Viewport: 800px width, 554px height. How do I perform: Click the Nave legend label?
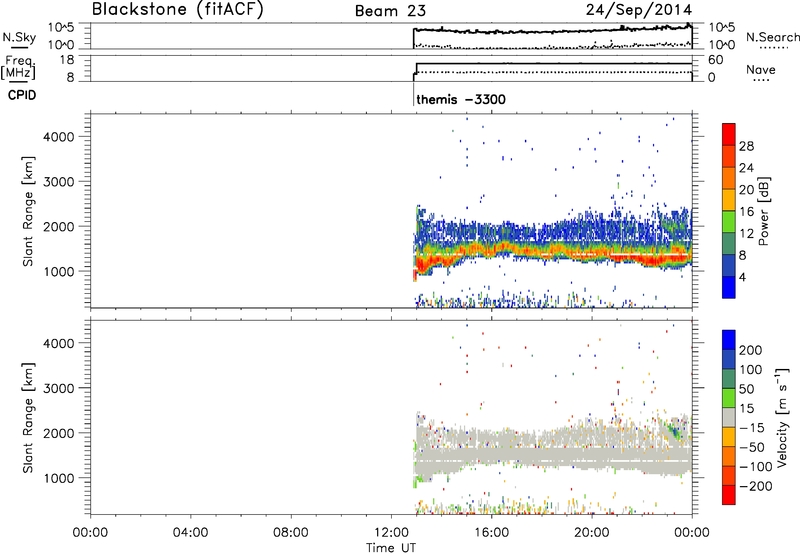760,70
